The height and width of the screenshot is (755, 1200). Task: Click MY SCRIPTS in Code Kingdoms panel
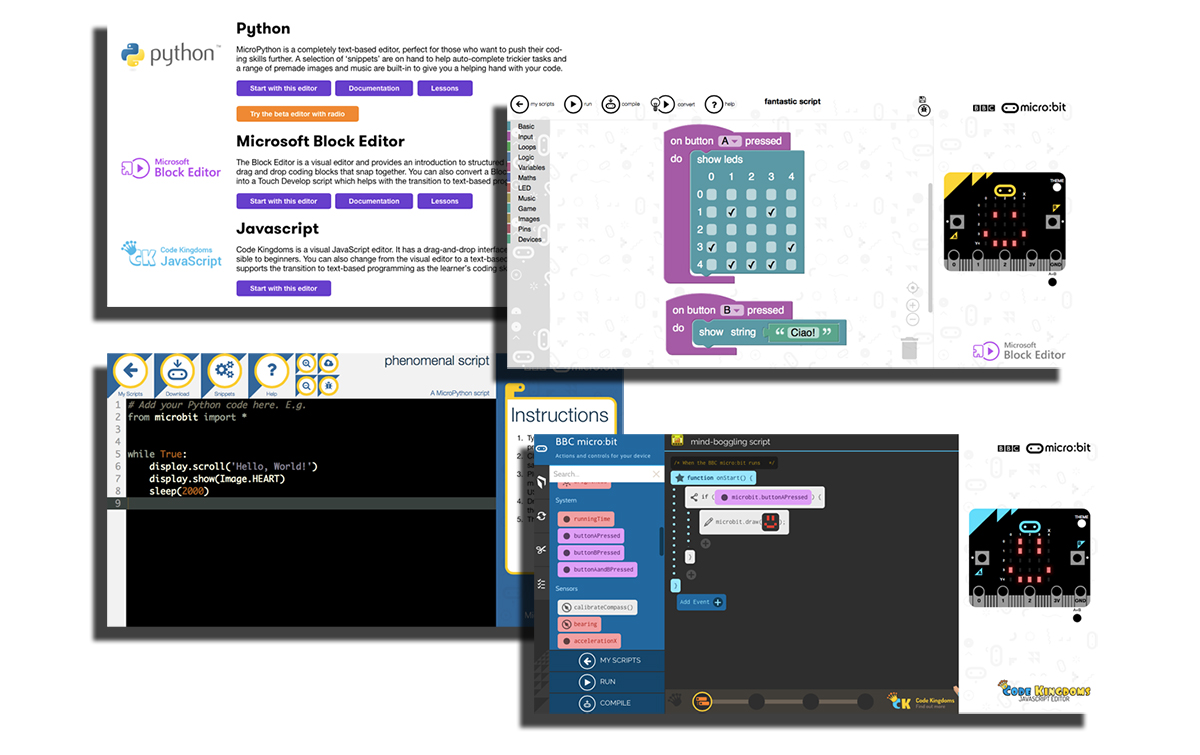[609, 661]
